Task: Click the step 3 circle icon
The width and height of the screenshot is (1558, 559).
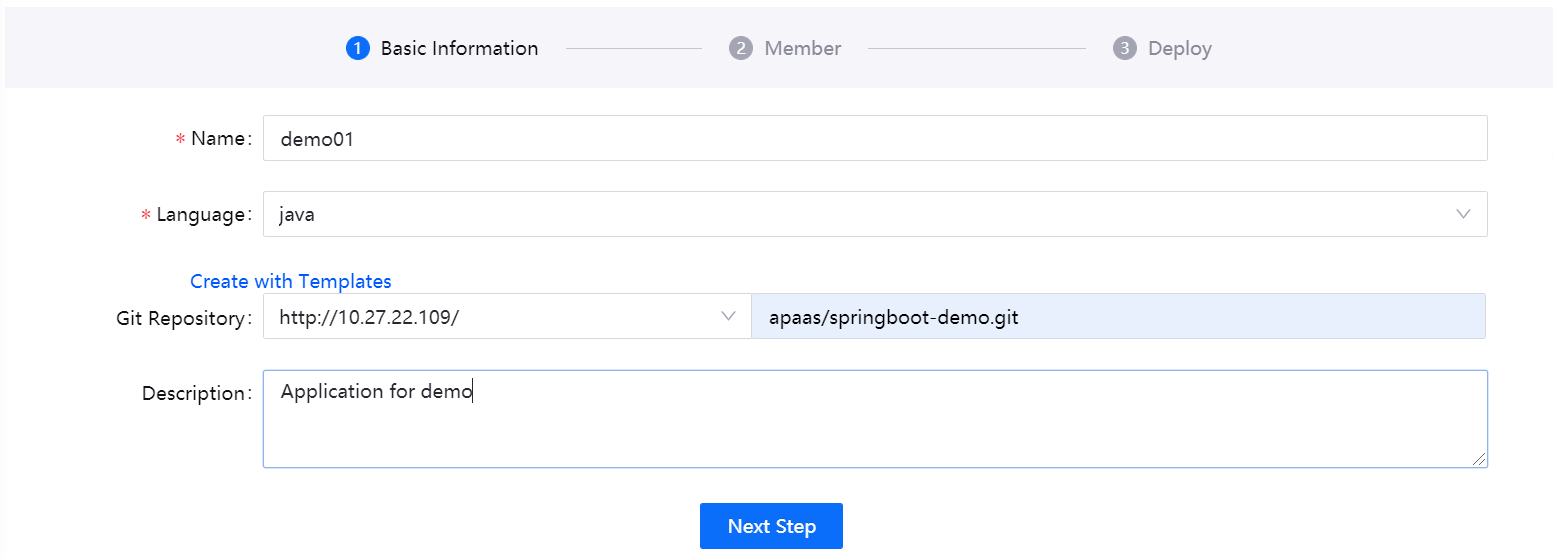Action: pos(1124,48)
